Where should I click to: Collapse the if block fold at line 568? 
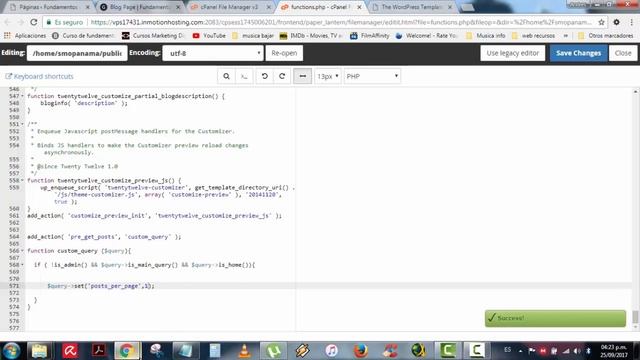pyautogui.click(x=22, y=265)
